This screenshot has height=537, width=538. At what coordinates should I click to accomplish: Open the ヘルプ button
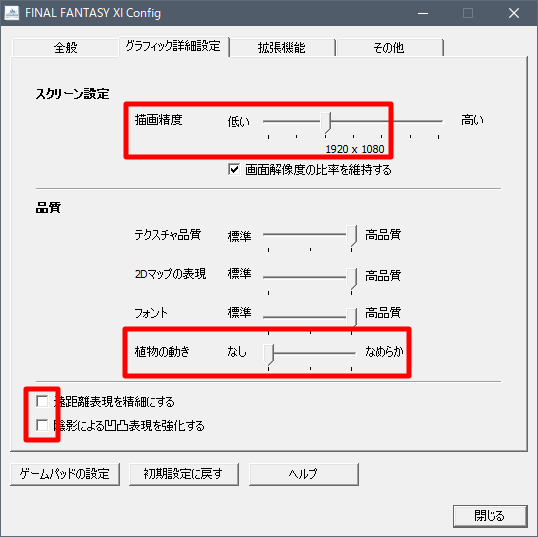click(x=303, y=474)
